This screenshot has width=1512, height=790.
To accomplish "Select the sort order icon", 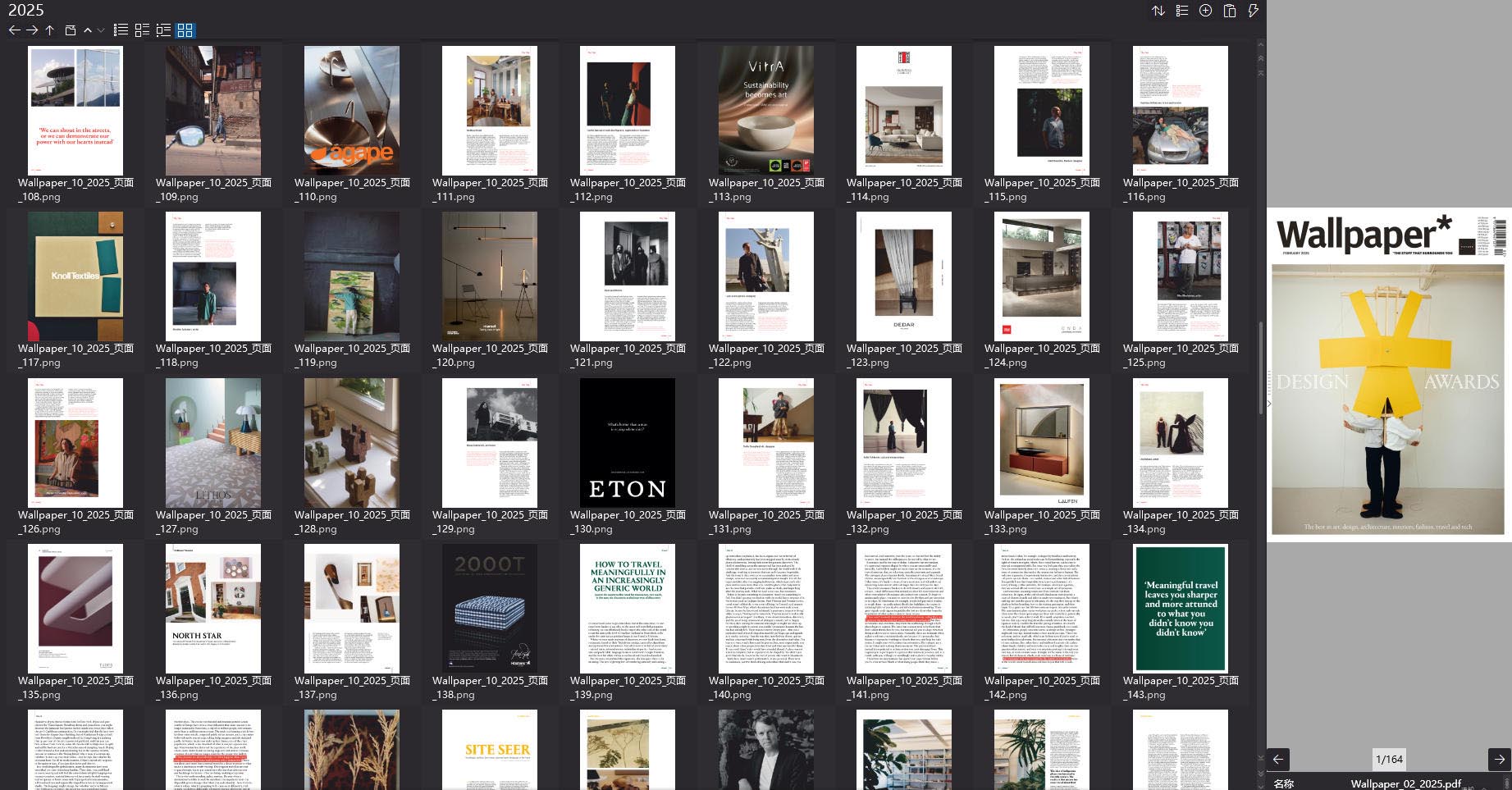I will pos(1158,11).
